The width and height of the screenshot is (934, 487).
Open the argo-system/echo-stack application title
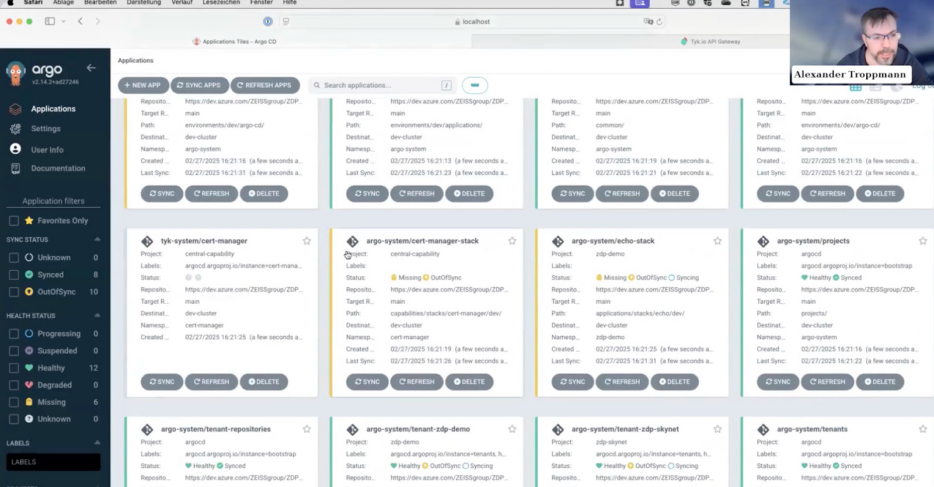(x=613, y=241)
